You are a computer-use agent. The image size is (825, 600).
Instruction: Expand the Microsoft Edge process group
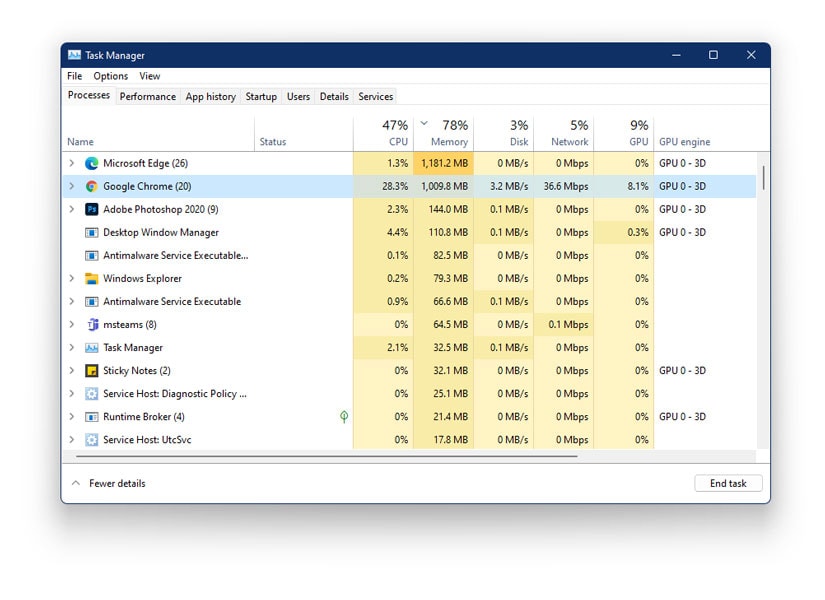tap(70, 163)
